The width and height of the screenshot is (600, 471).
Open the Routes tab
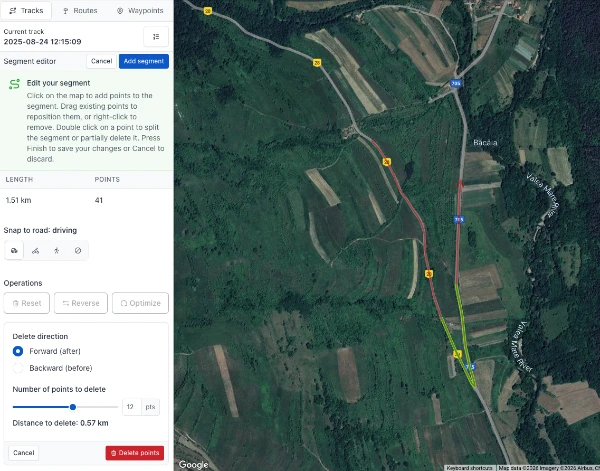click(80, 11)
